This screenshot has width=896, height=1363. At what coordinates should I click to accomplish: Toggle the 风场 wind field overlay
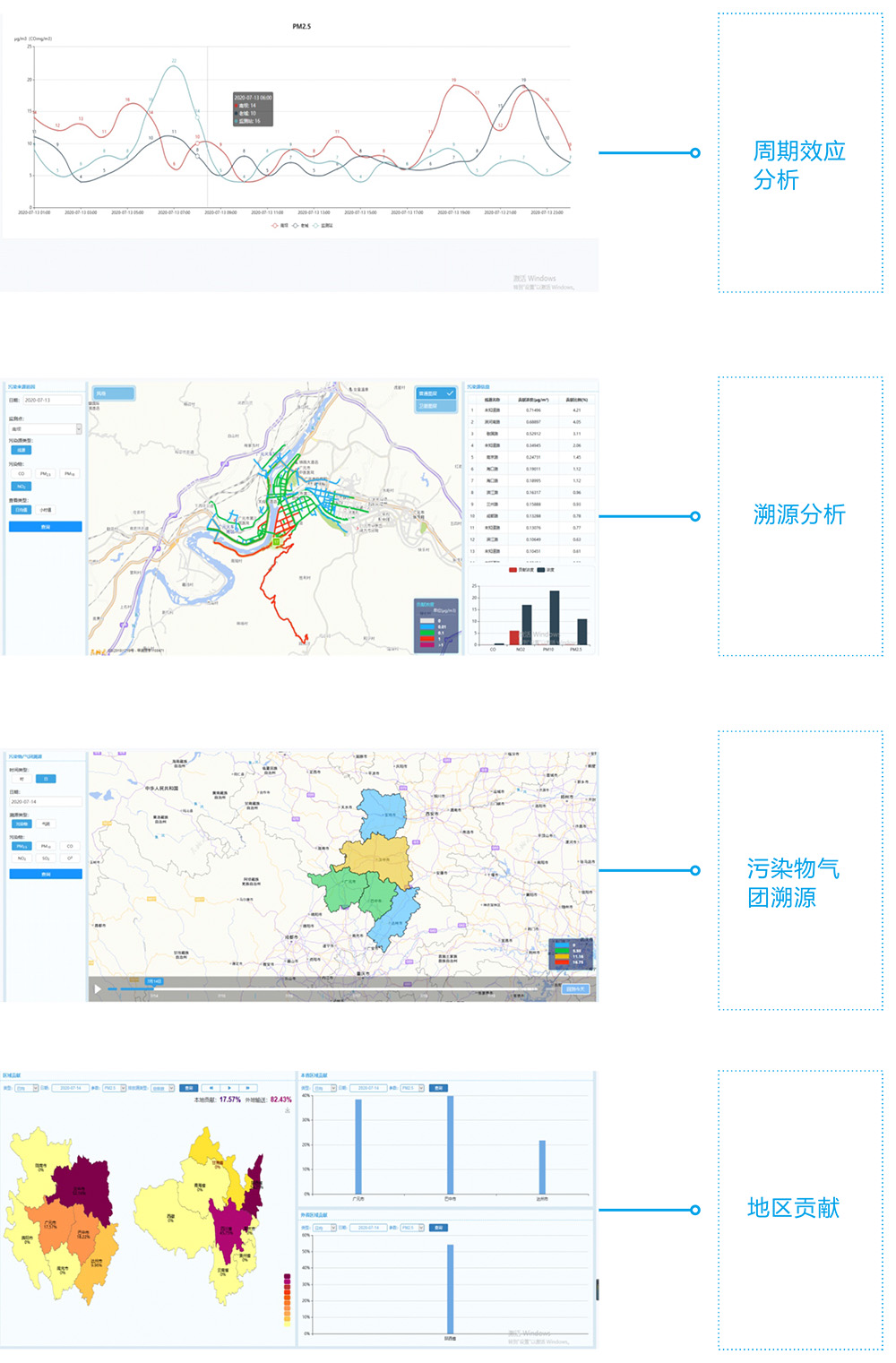coord(114,393)
